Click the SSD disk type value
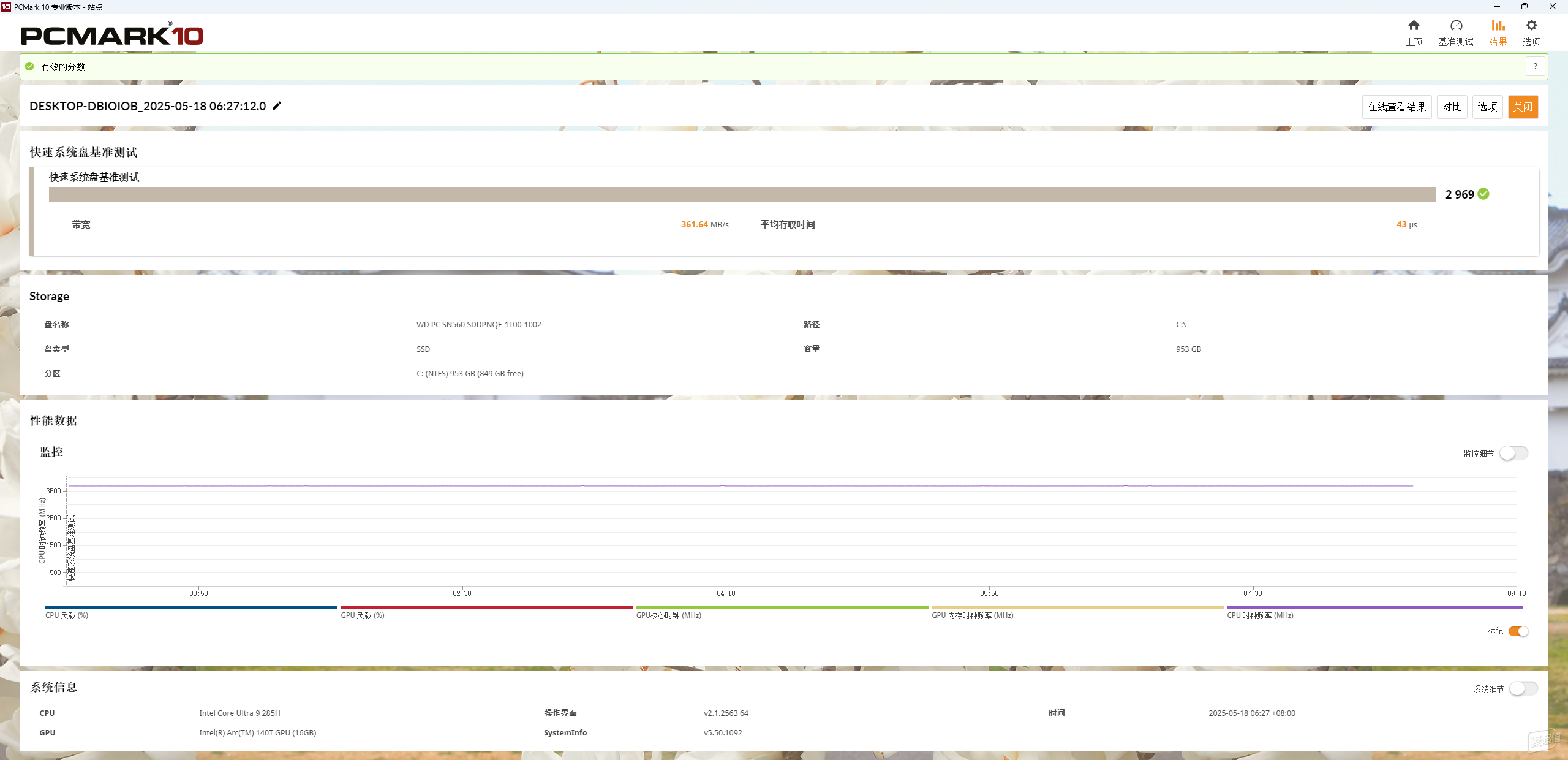The height and width of the screenshot is (760, 1568). (423, 349)
